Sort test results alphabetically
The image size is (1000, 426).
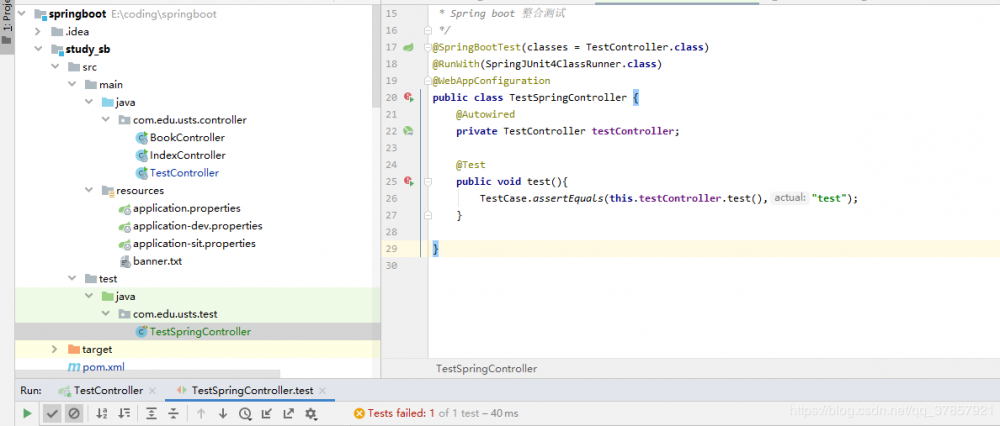(x=102, y=413)
